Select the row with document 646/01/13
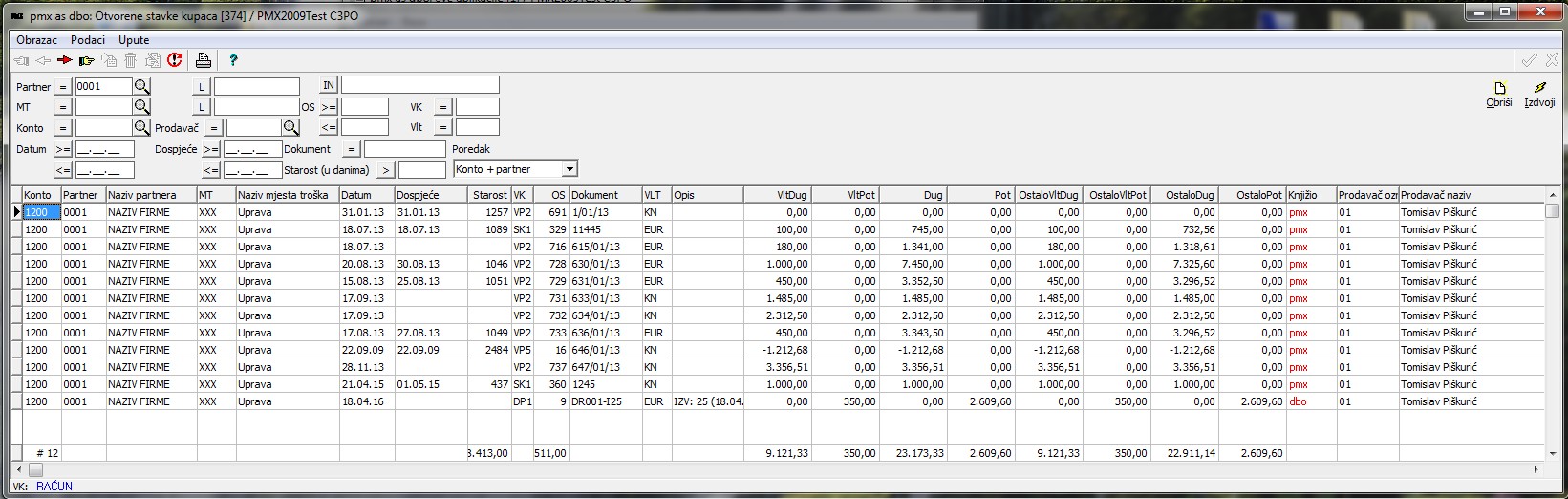The width and height of the screenshot is (1568, 499). [779, 350]
